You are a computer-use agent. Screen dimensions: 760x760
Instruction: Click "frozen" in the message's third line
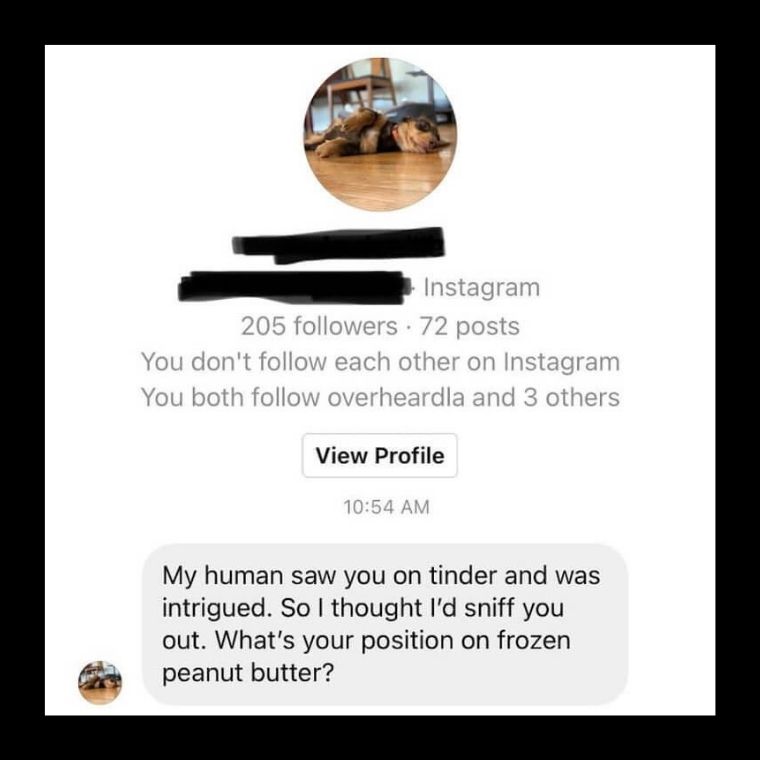click(534, 640)
